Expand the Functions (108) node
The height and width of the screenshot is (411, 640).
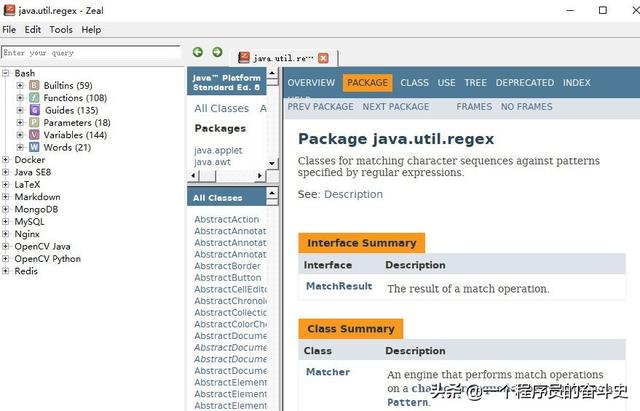(x=20, y=98)
